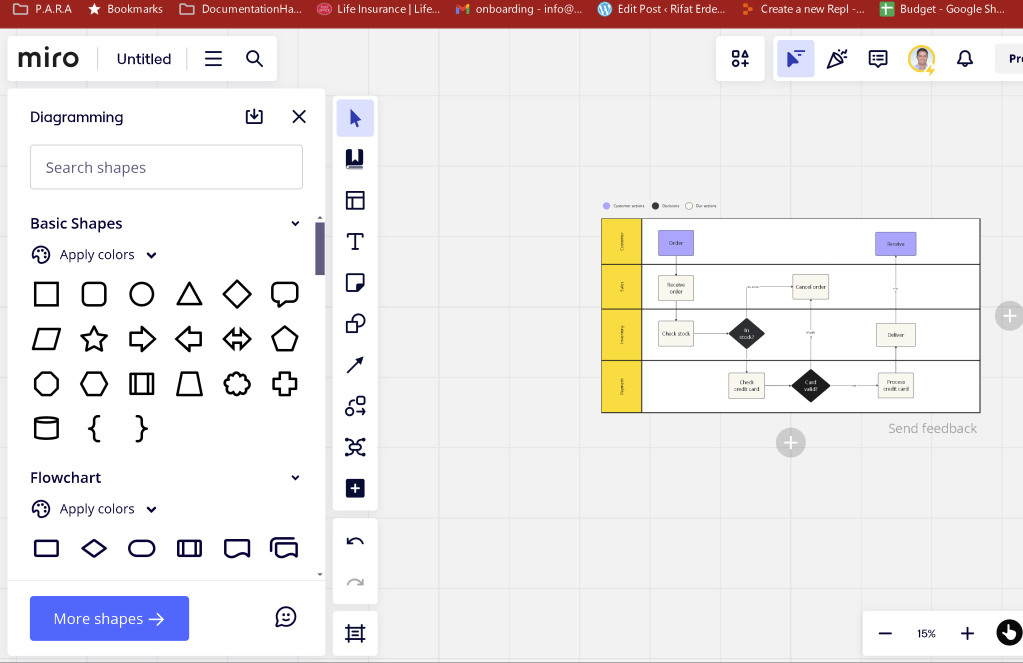This screenshot has height=663, width=1023.
Task: Select the Connection line arrow tool
Action: point(355,365)
